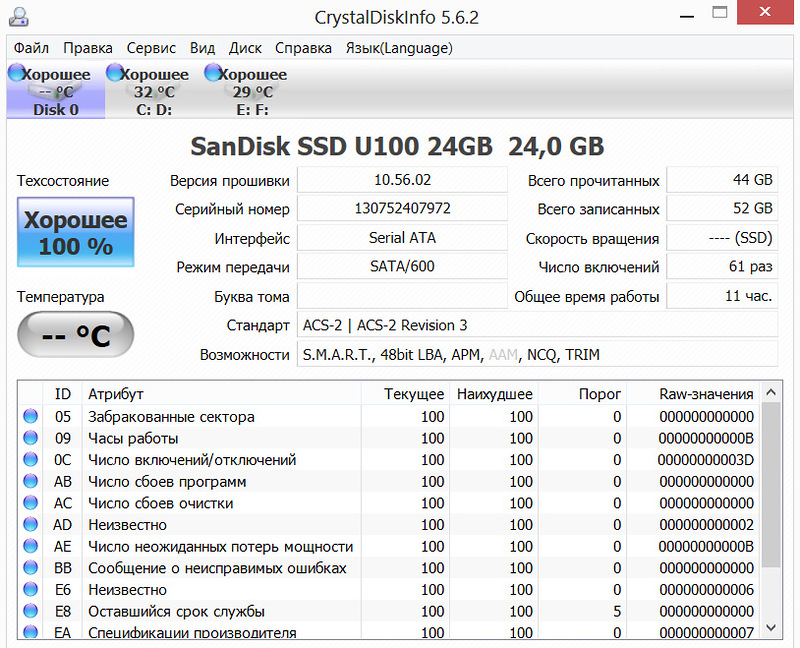
Task: Click the serial number field
Action: 402,210
